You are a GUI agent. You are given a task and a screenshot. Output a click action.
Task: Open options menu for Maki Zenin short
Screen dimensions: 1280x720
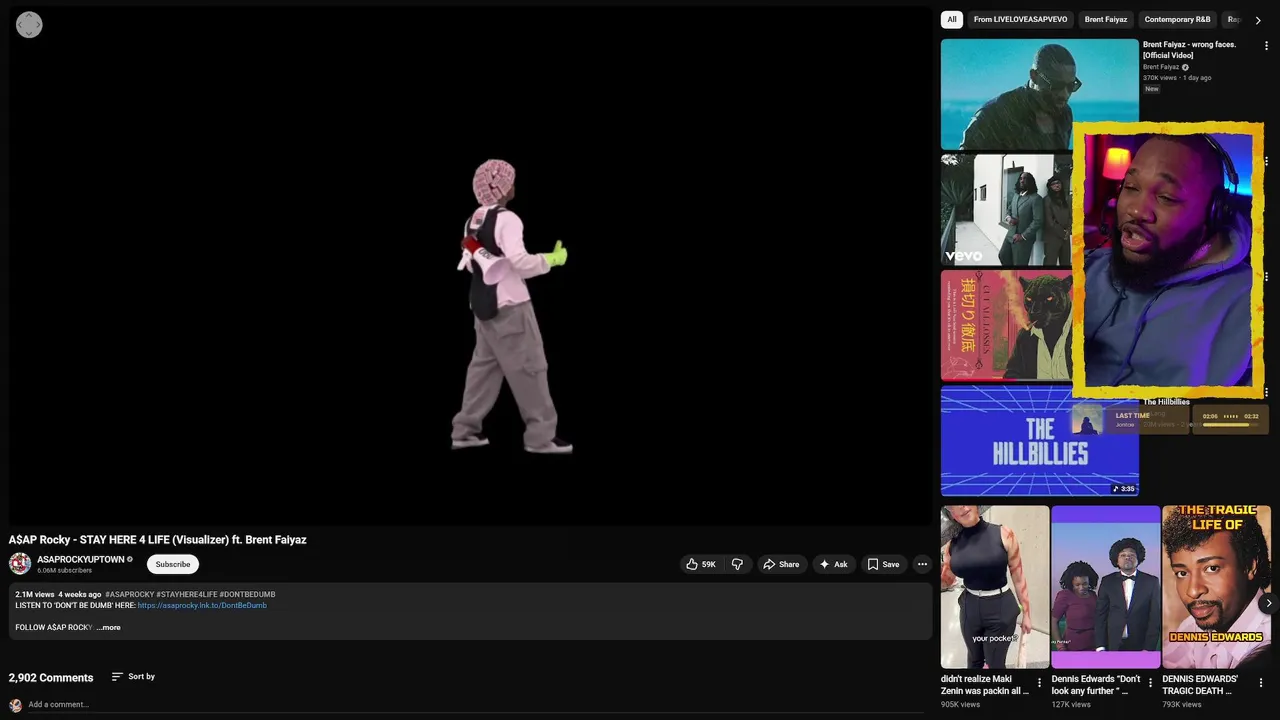click(x=1039, y=683)
